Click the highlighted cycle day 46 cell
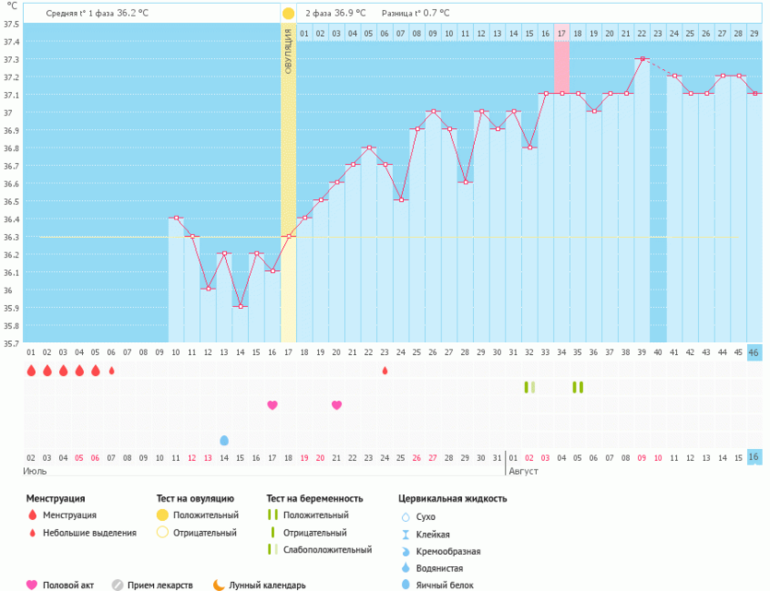 (754, 352)
